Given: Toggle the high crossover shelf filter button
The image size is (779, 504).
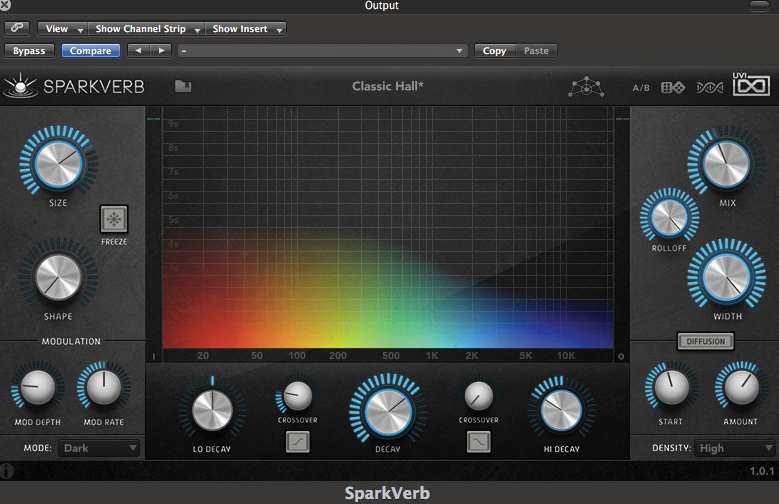Looking at the screenshot, I should point(478,441).
